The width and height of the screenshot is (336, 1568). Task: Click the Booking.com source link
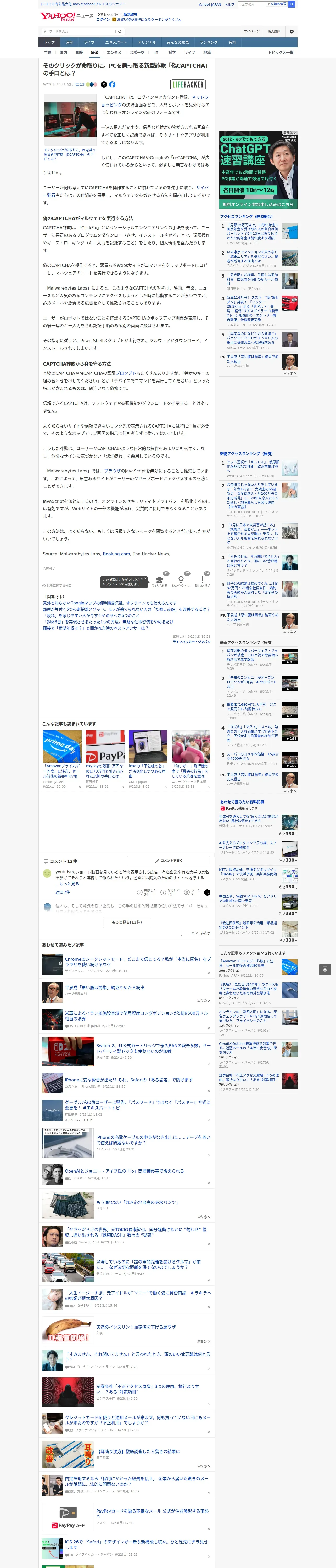pyautogui.click(x=116, y=554)
